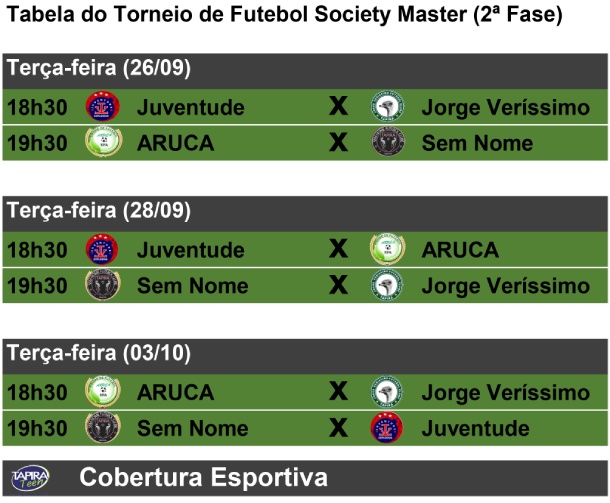Click Juventude crest in 26/09 18h30 match
Image resolution: width=610 pixels, height=503 pixels.
tap(102, 106)
